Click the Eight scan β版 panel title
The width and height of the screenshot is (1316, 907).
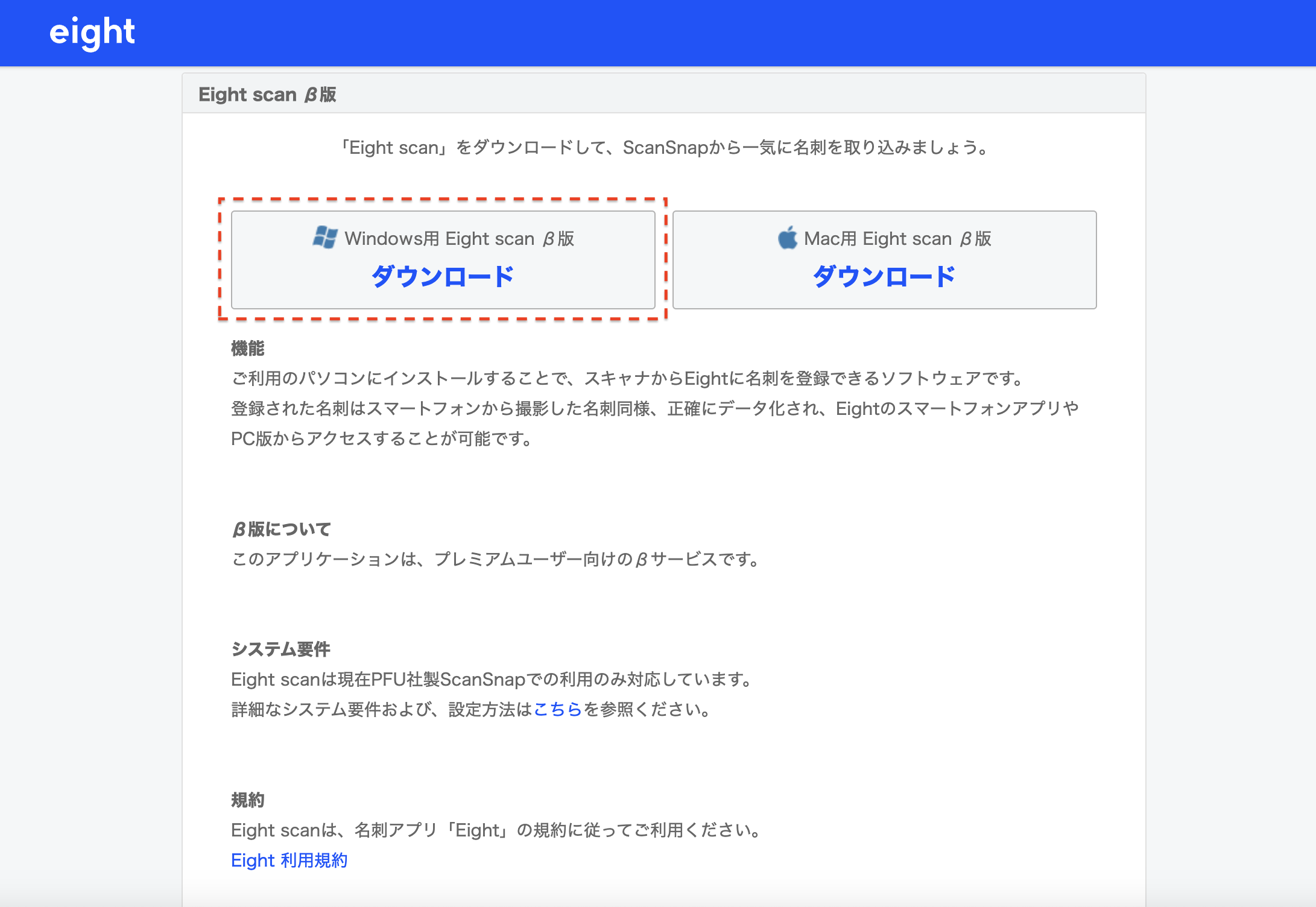[267, 95]
